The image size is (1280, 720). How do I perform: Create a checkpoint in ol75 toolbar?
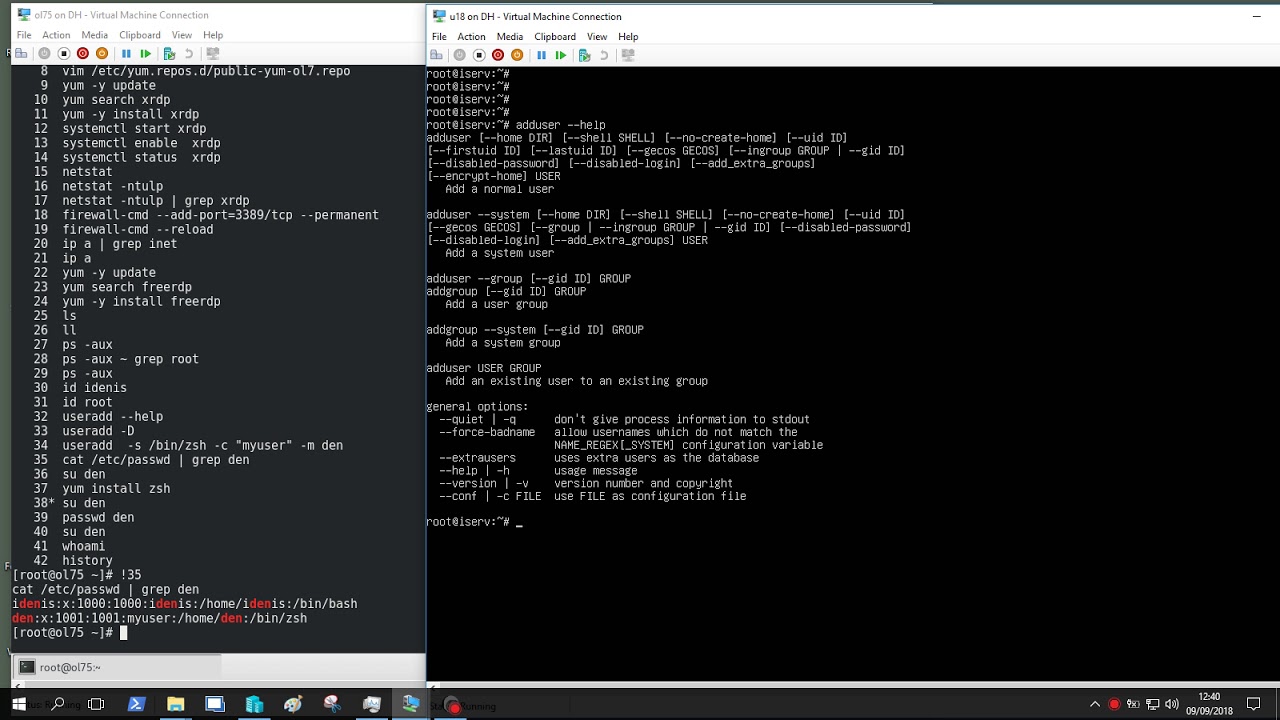tap(169, 53)
